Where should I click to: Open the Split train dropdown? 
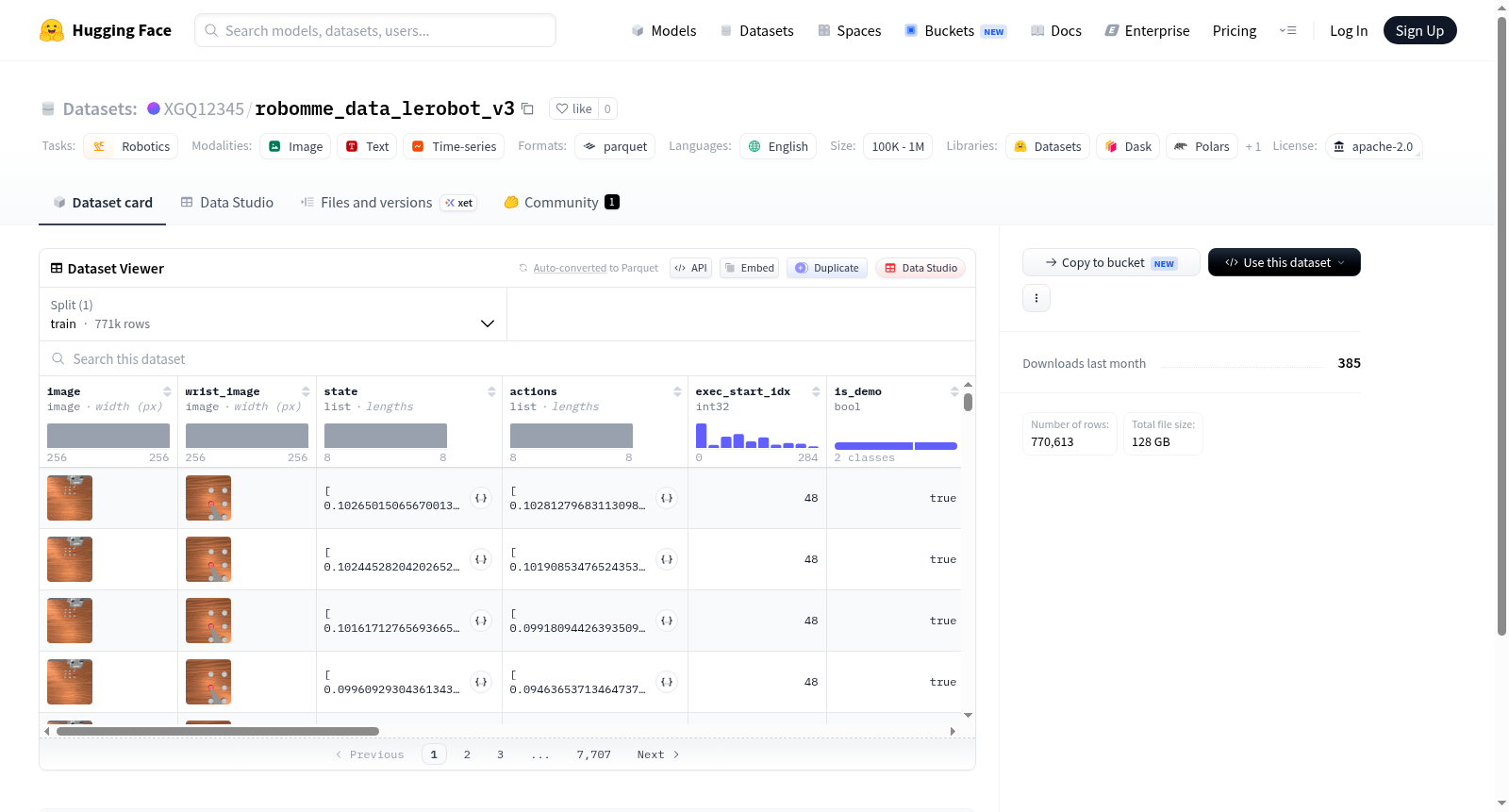[273, 314]
